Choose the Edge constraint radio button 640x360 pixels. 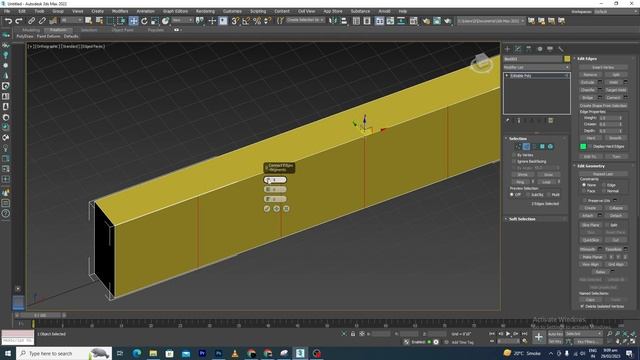(604, 185)
